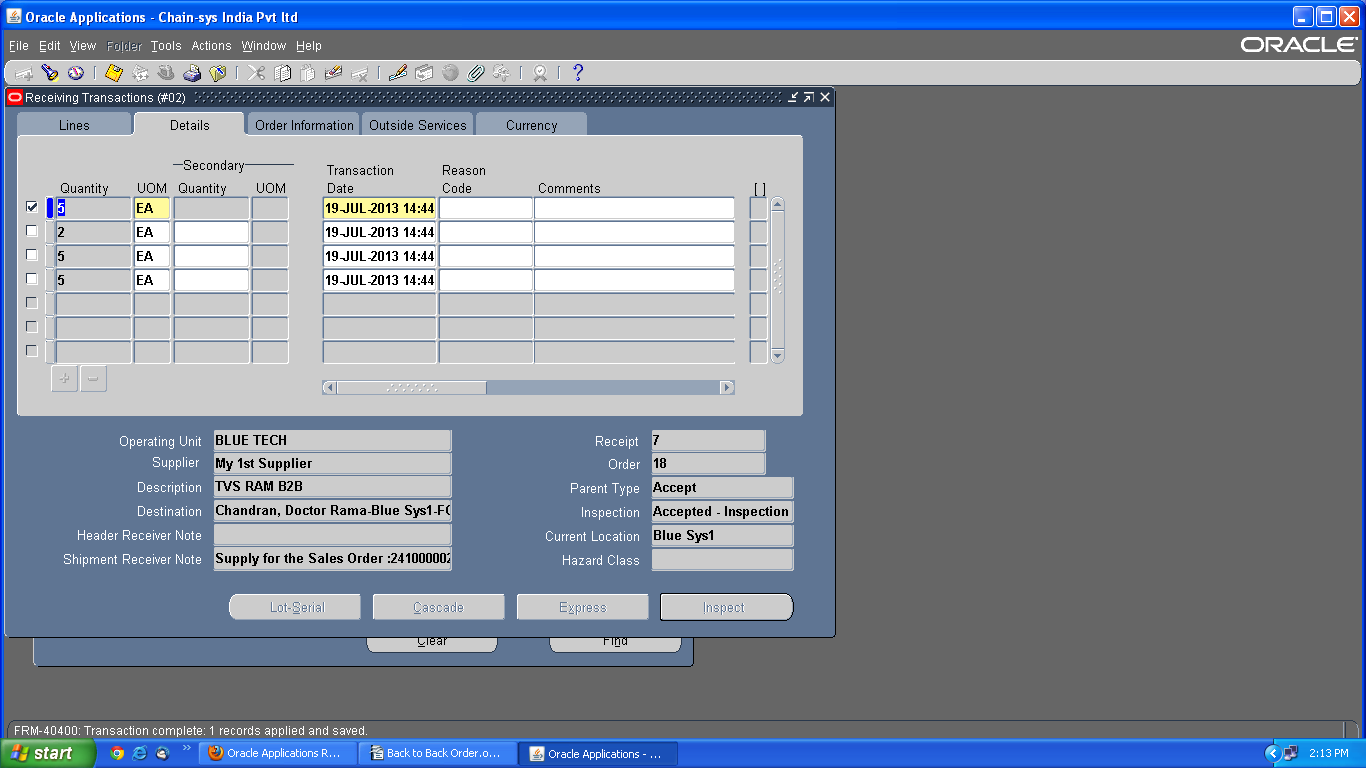Click the Operating Unit field BLUE TECH

pos(332,440)
